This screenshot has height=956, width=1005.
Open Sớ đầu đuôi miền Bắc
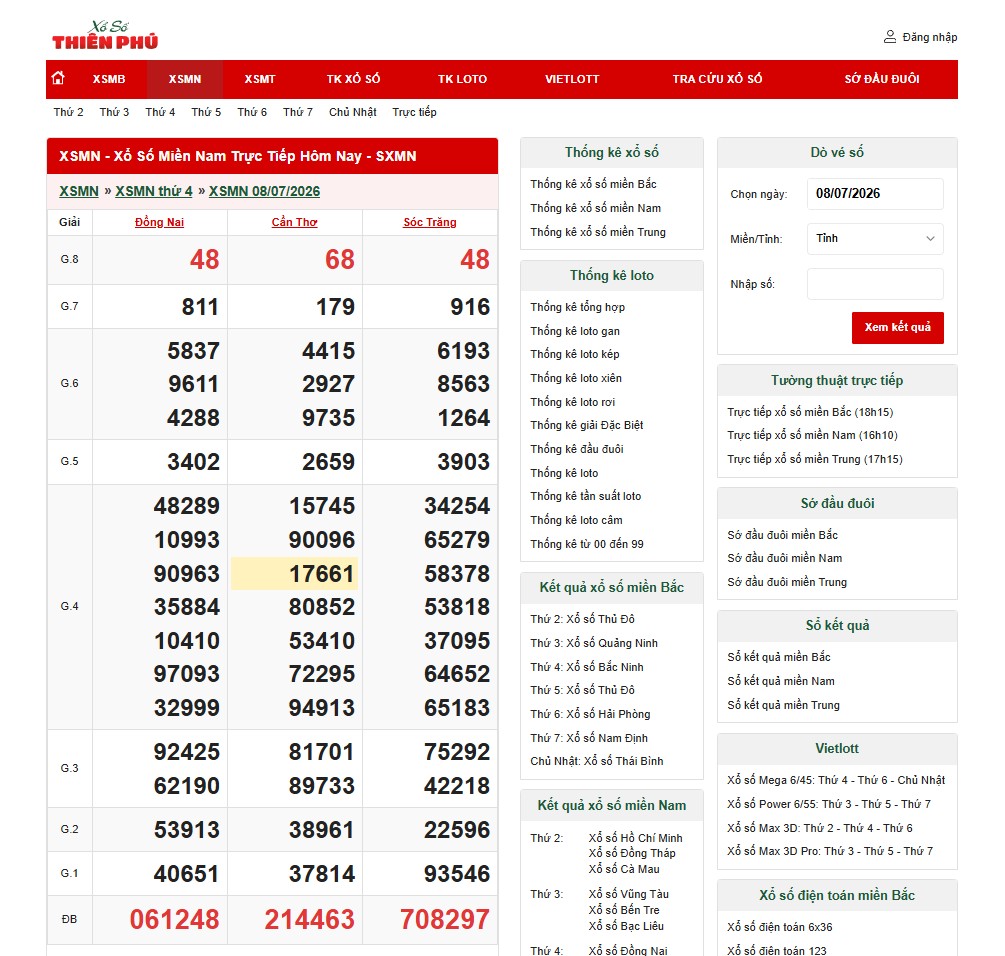click(x=782, y=535)
